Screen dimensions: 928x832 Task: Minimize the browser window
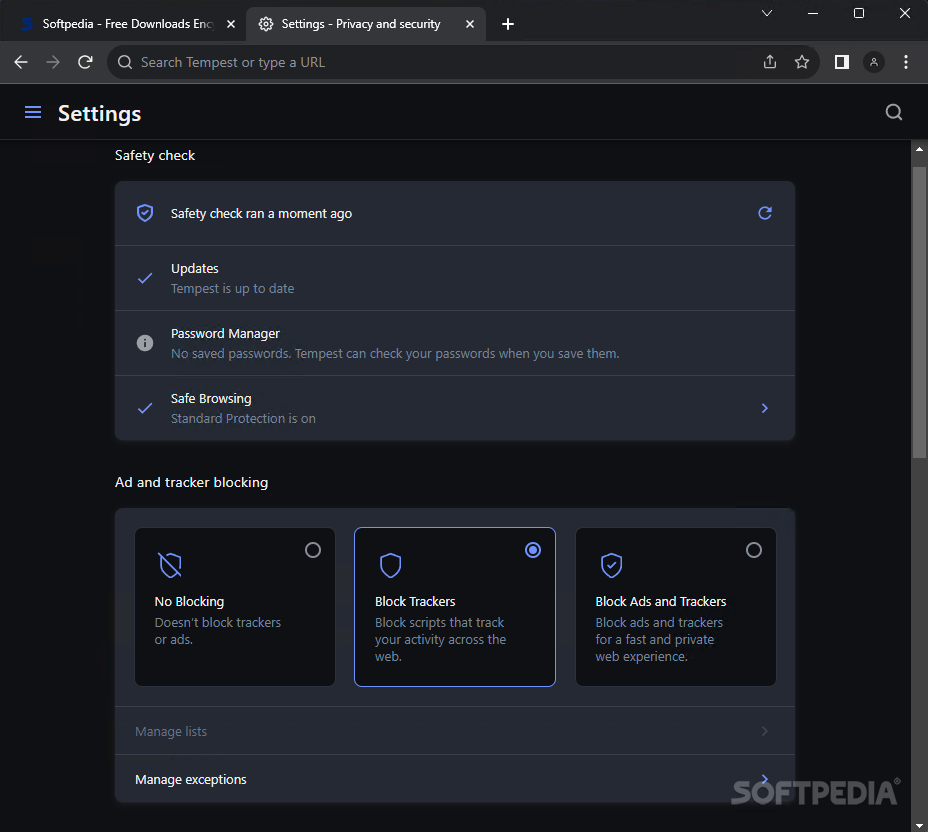(813, 13)
